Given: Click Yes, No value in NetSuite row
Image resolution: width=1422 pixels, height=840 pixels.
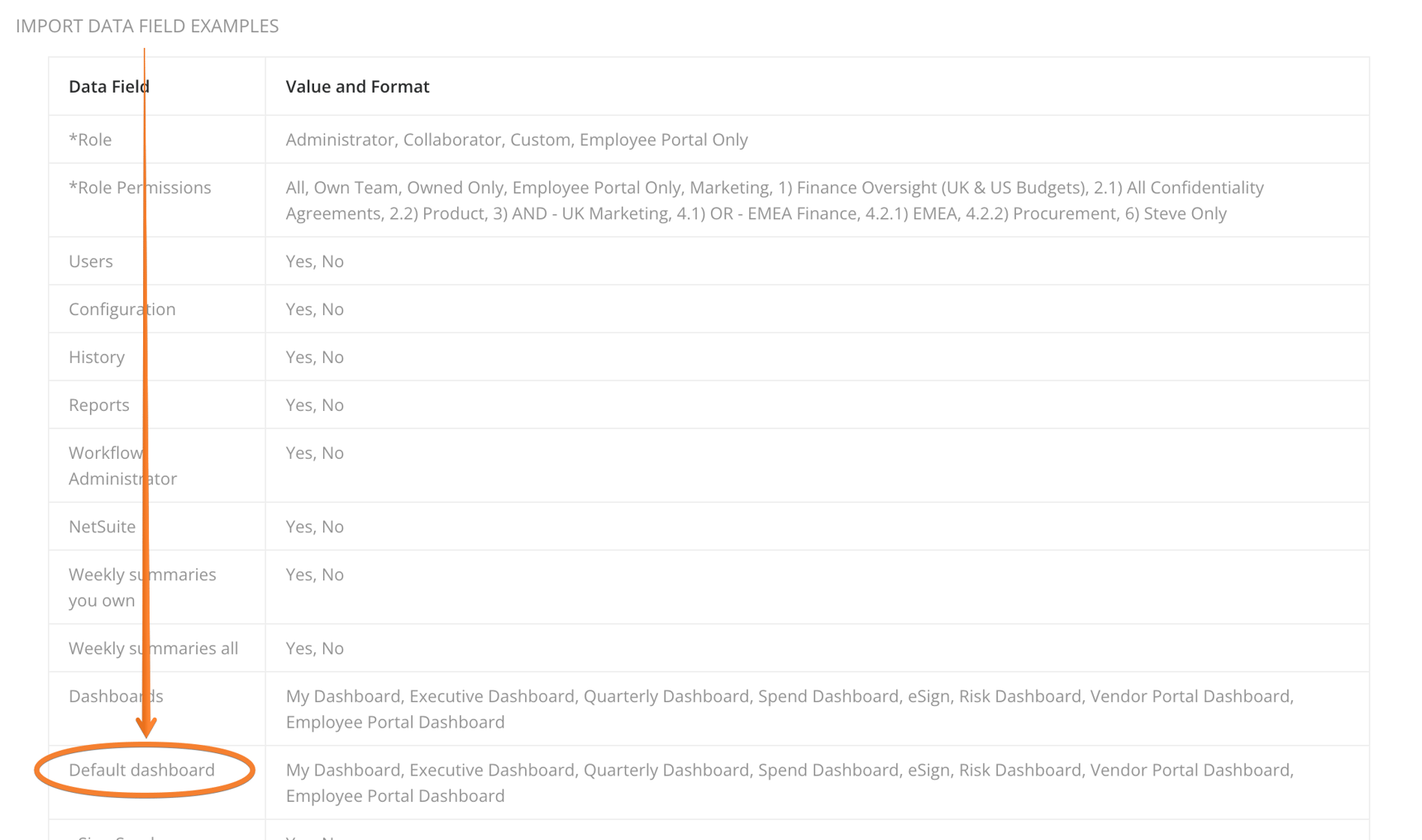Looking at the screenshot, I should (315, 527).
